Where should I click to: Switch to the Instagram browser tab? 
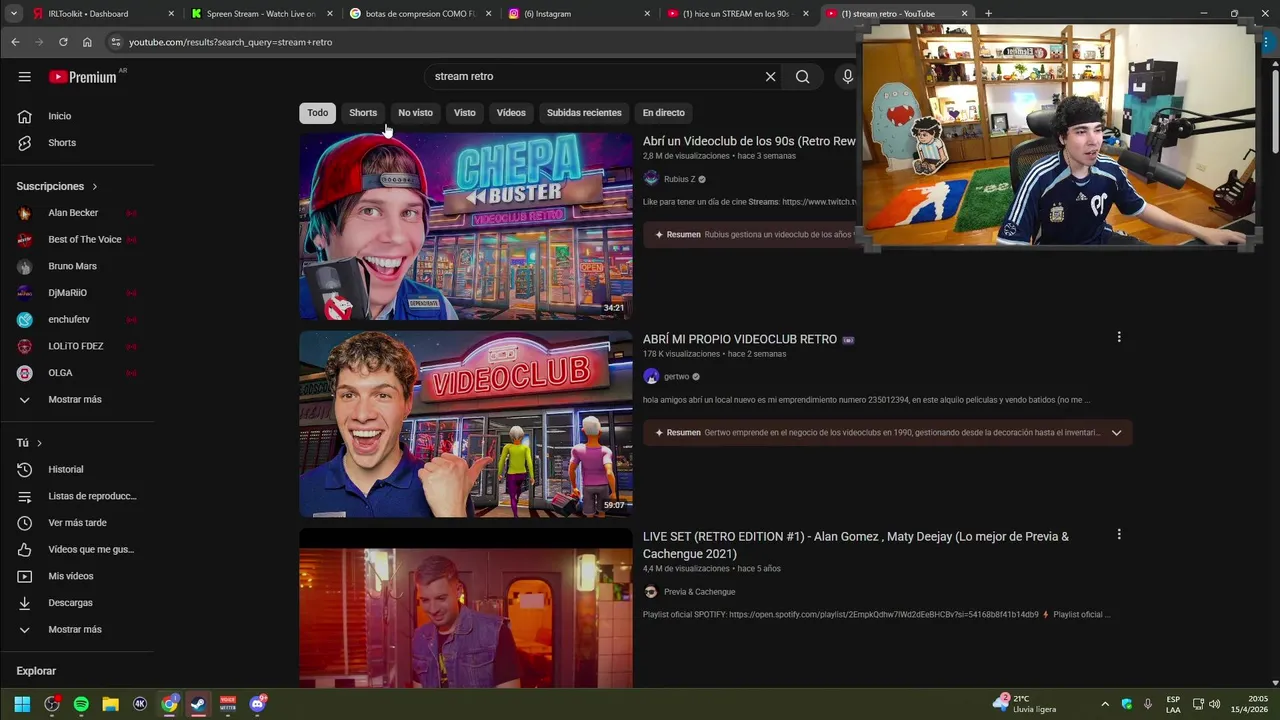pyautogui.click(x=579, y=14)
